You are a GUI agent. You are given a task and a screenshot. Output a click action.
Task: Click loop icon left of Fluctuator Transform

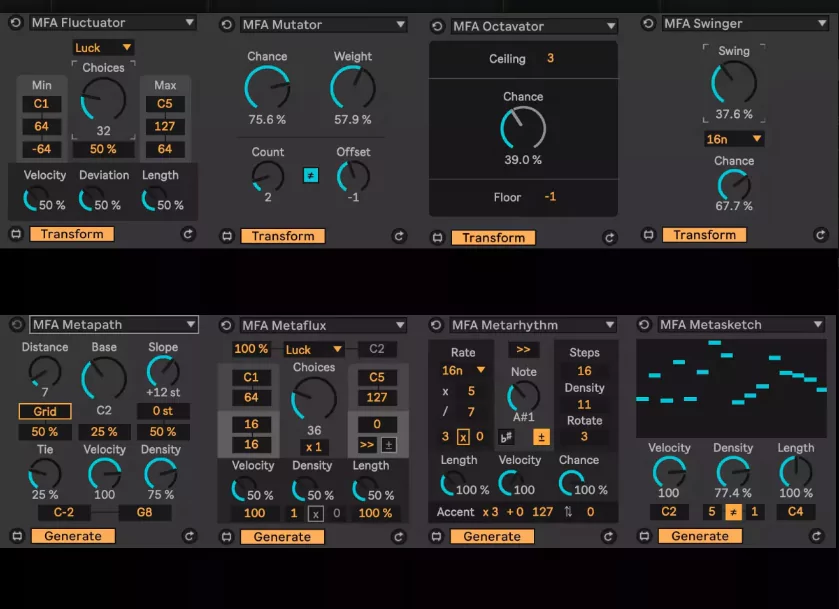point(16,234)
